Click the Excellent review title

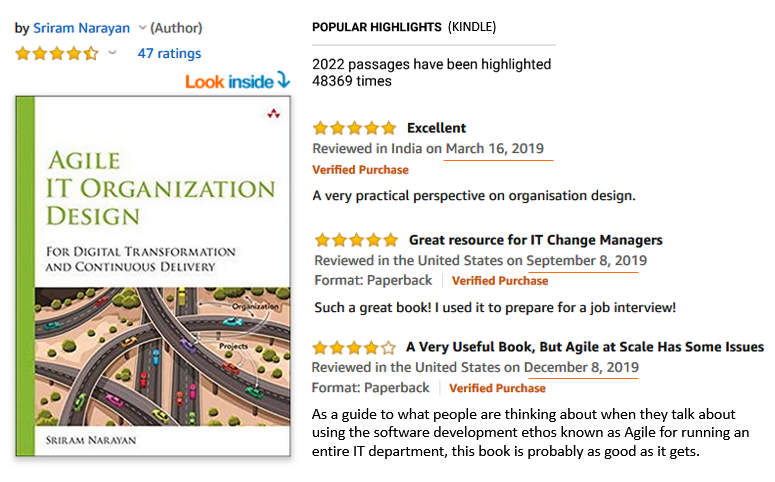click(x=436, y=128)
